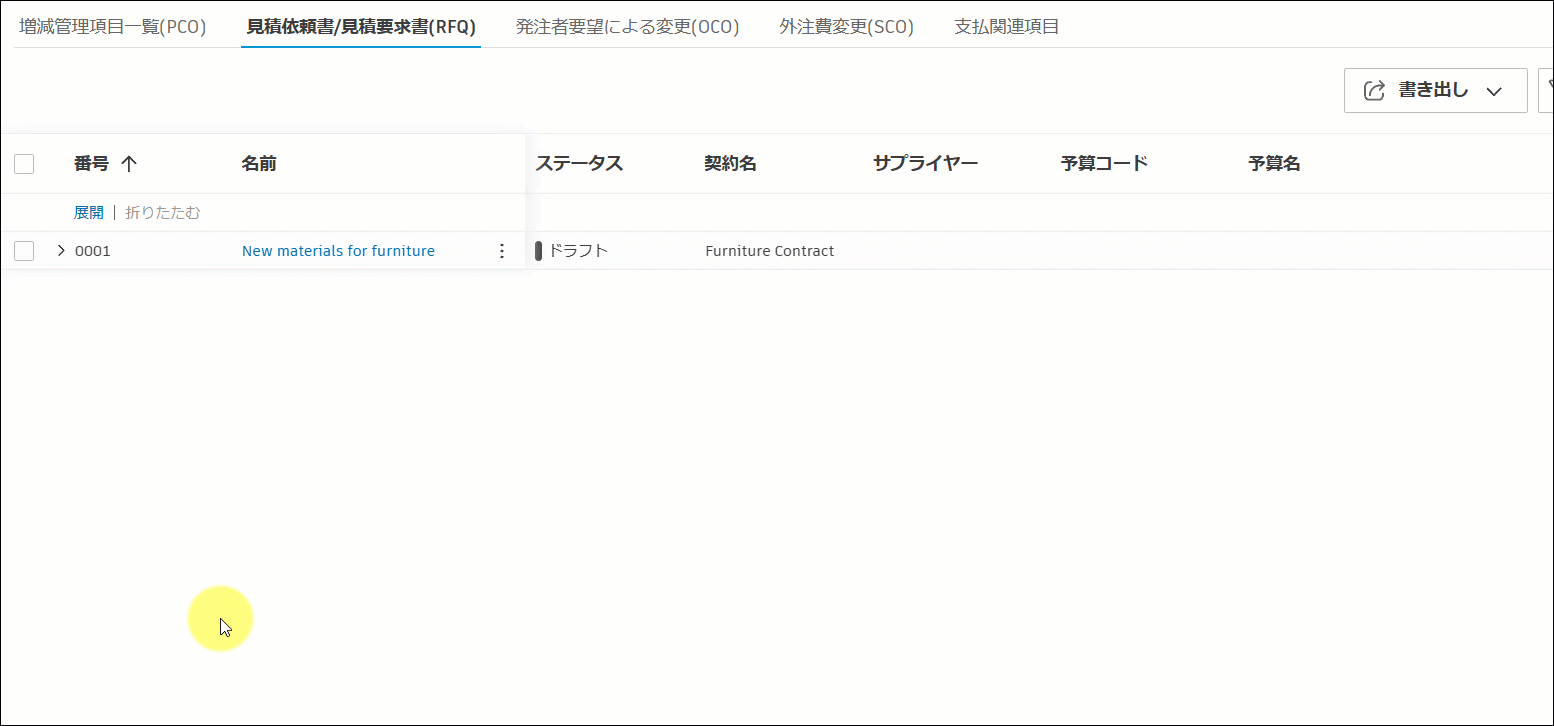Check the checkbox for row 0001

pos(23,250)
